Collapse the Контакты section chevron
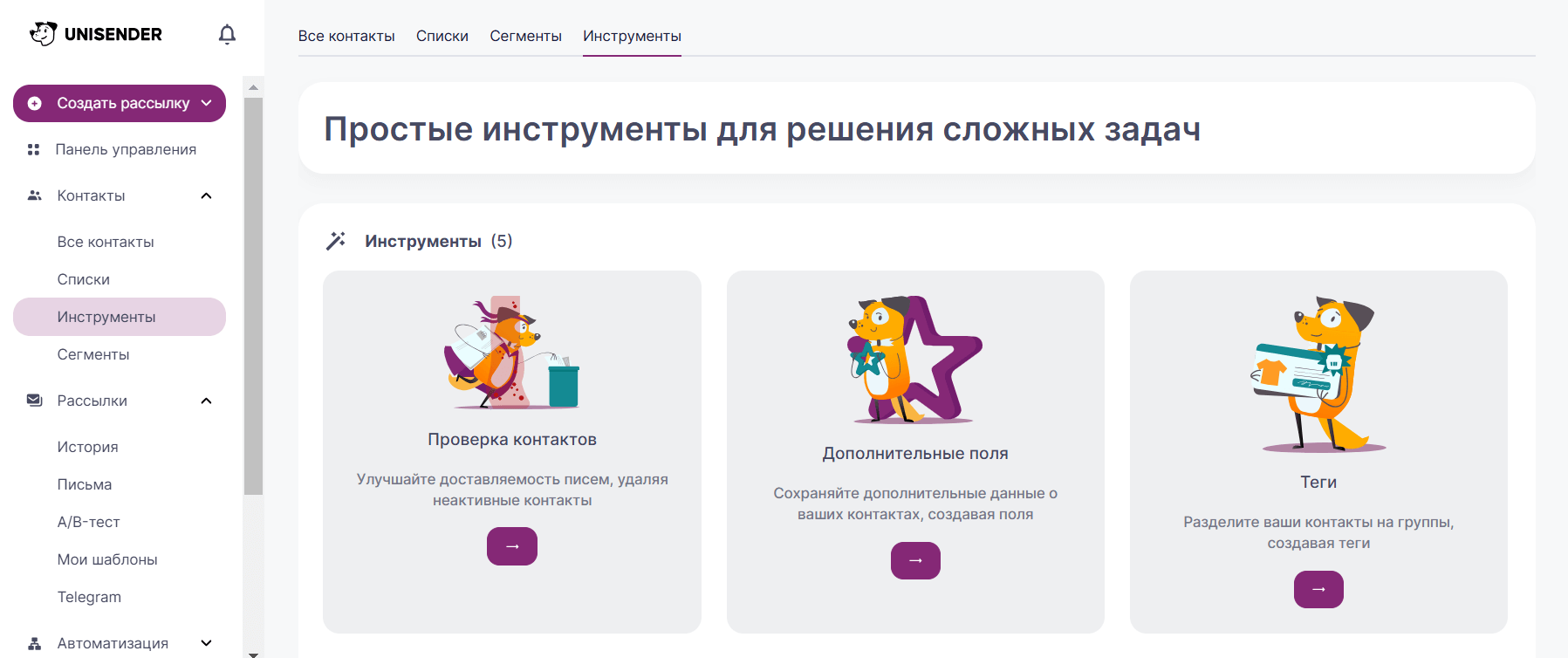 (x=207, y=195)
